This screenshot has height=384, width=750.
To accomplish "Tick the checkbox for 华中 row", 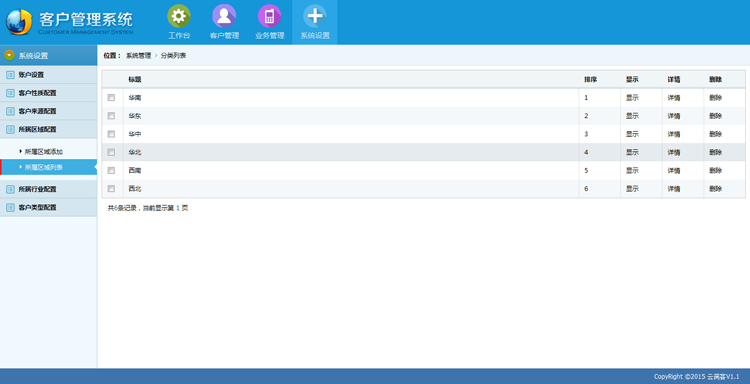I will point(111,134).
